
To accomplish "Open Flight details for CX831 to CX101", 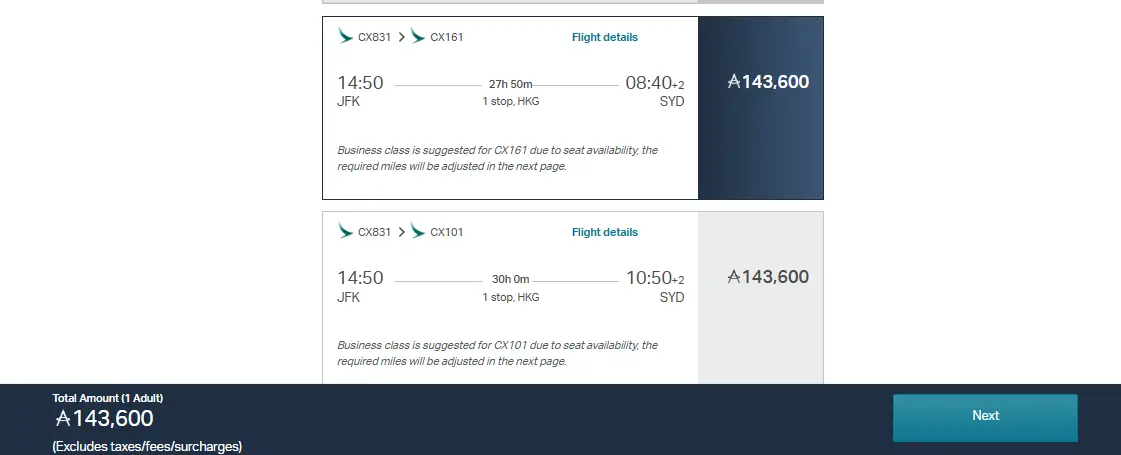I will [x=604, y=232].
